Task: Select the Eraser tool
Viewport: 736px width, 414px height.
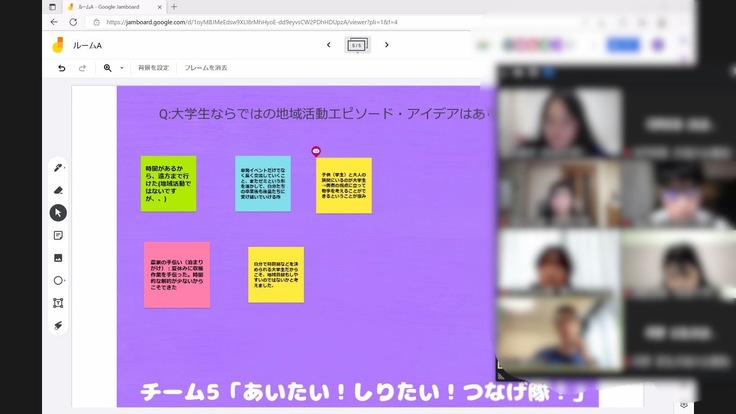Action: [58, 190]
